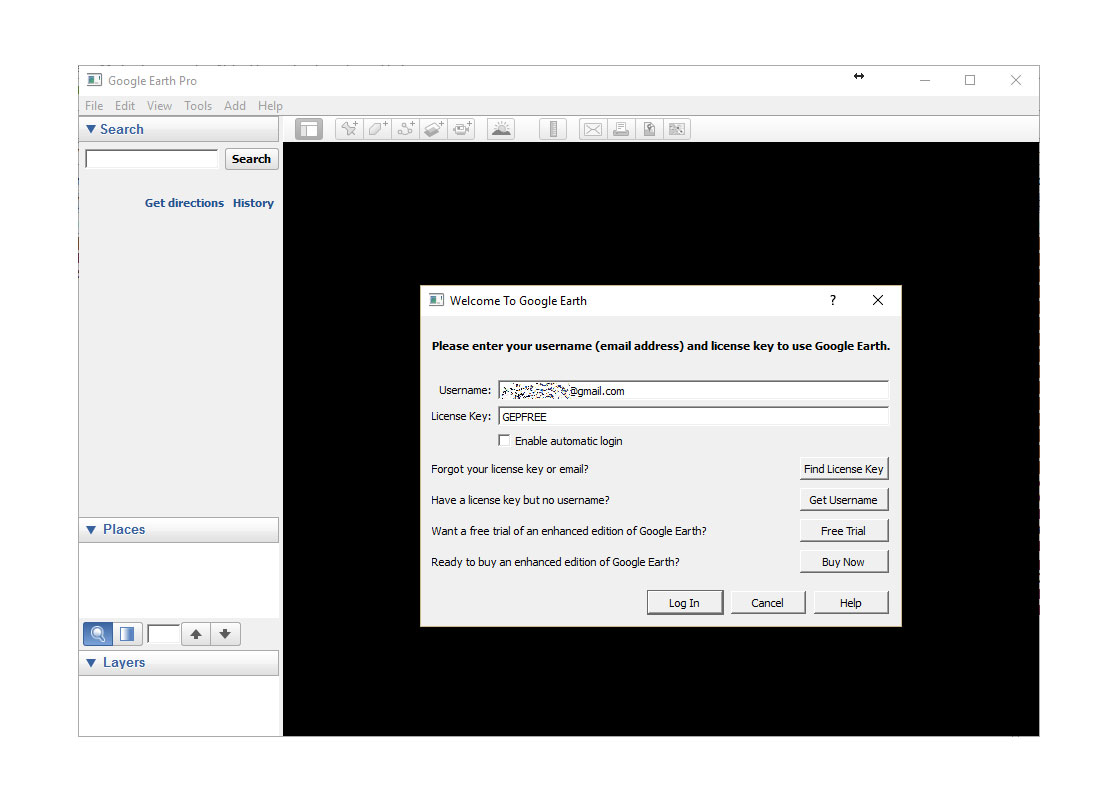Screen dimensions: 1118x802
Task: Collapse the Places panel
Action: tap(91, 530)
